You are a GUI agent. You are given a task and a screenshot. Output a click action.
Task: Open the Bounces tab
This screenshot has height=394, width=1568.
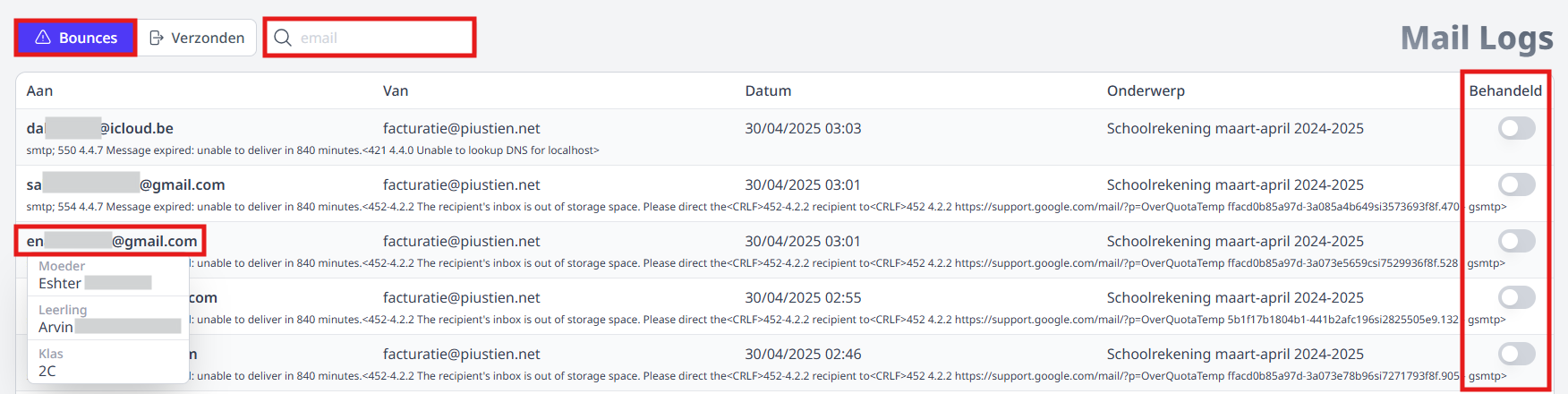(76, 38)
